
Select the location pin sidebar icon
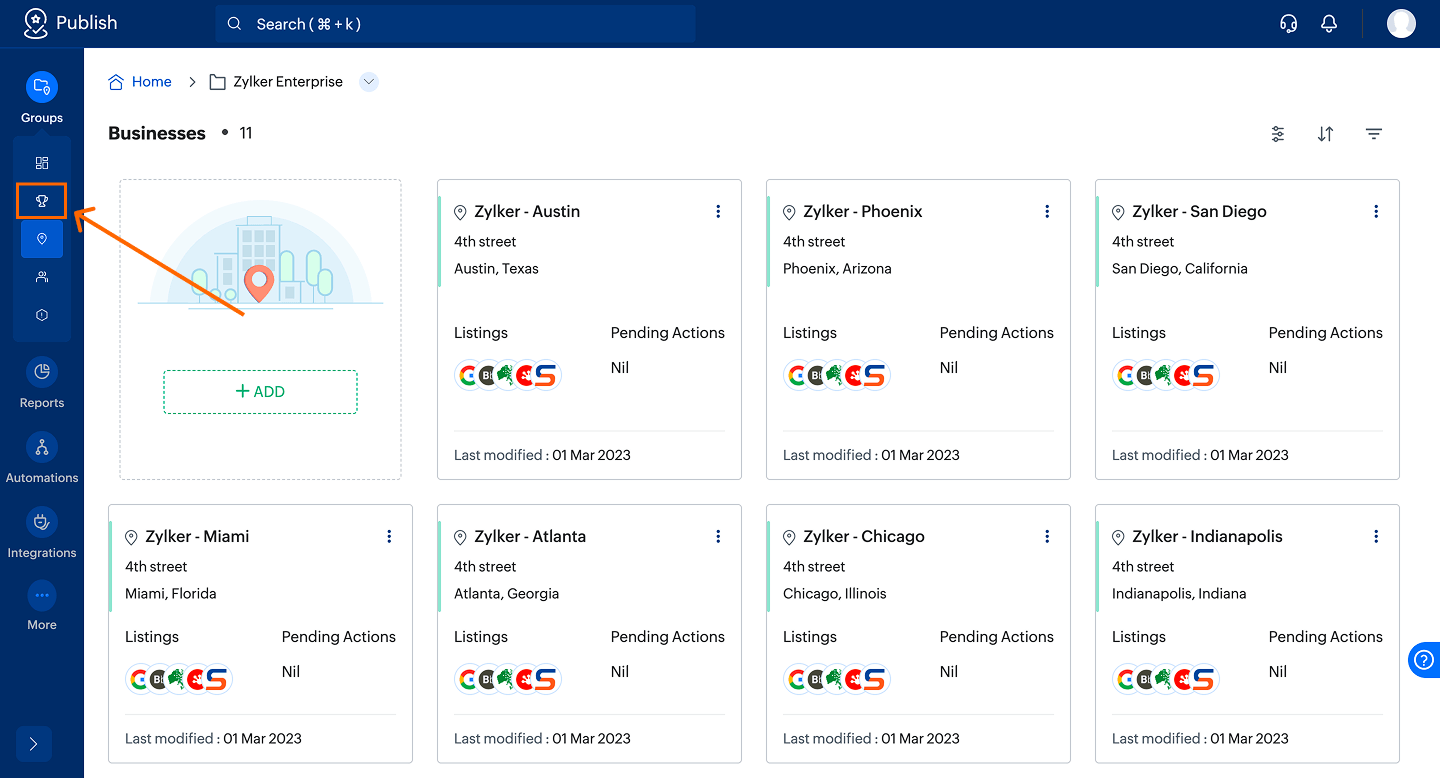41,239
